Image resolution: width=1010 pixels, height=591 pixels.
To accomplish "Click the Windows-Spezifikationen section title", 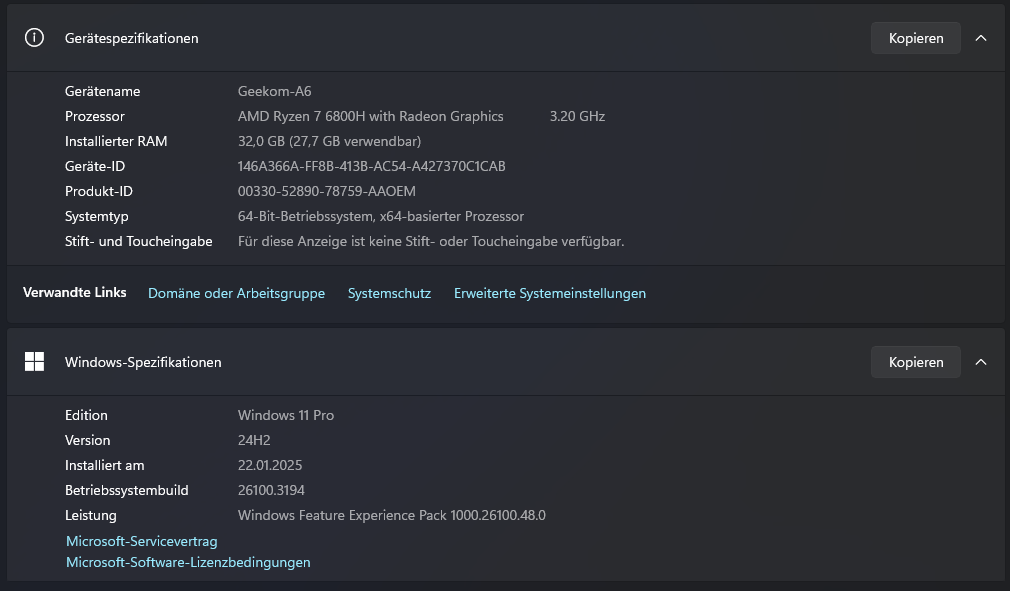I will (x=143, y=362).
